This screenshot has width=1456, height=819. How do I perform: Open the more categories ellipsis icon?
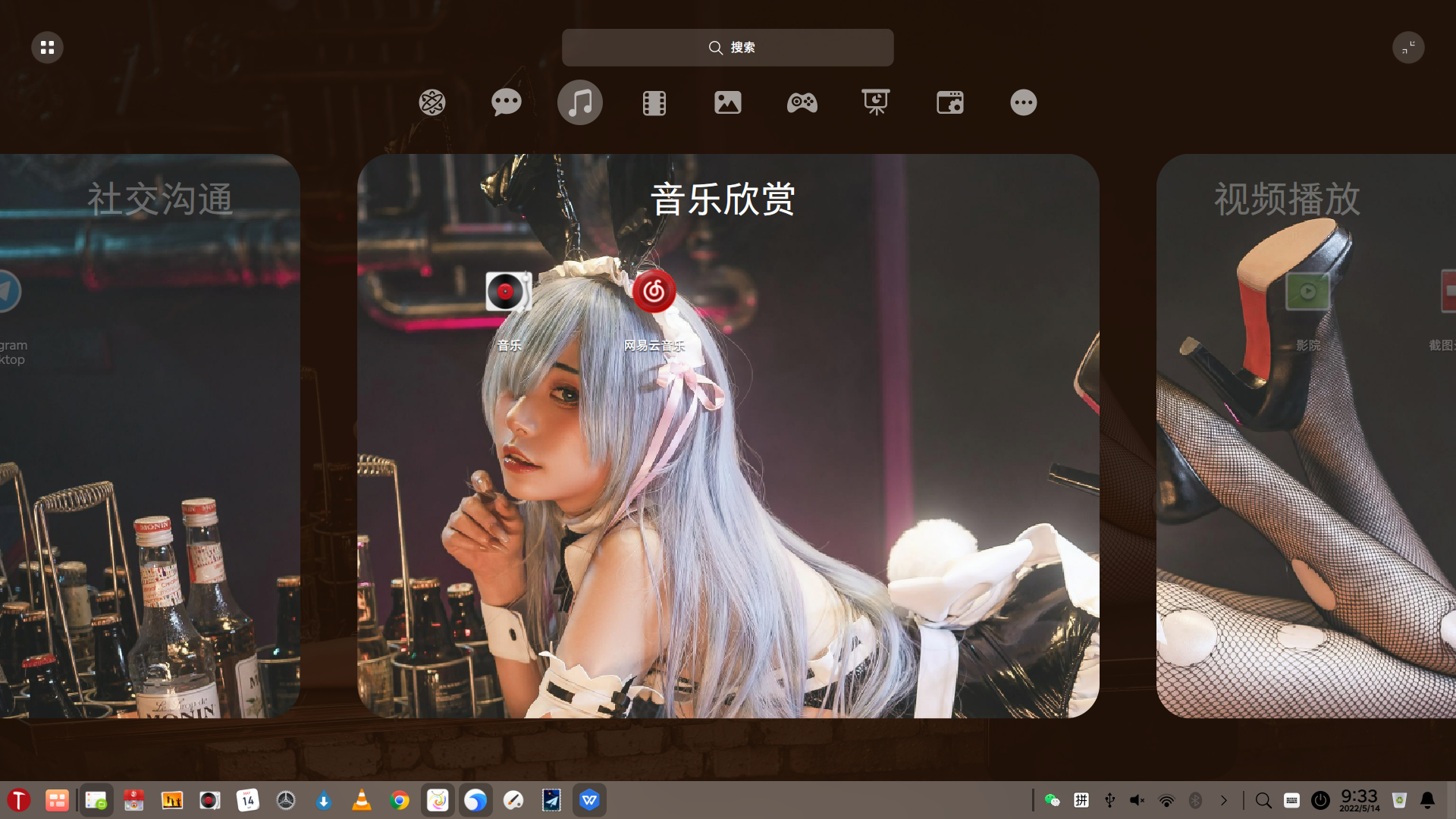click(x=1023, y=102)
